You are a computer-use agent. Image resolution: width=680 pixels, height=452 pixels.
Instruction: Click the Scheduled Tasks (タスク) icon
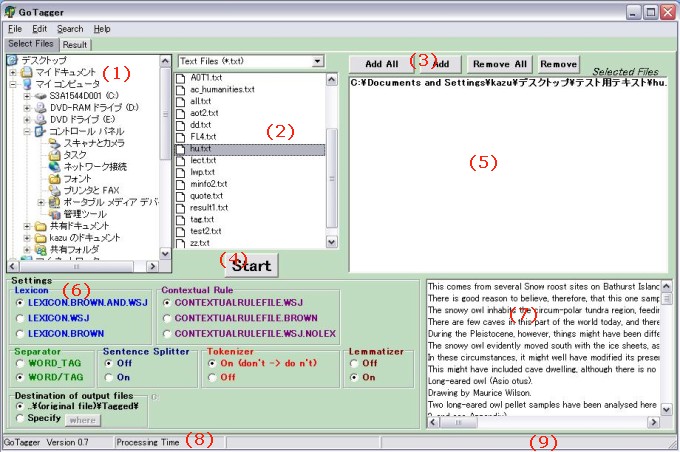point(55,155)
